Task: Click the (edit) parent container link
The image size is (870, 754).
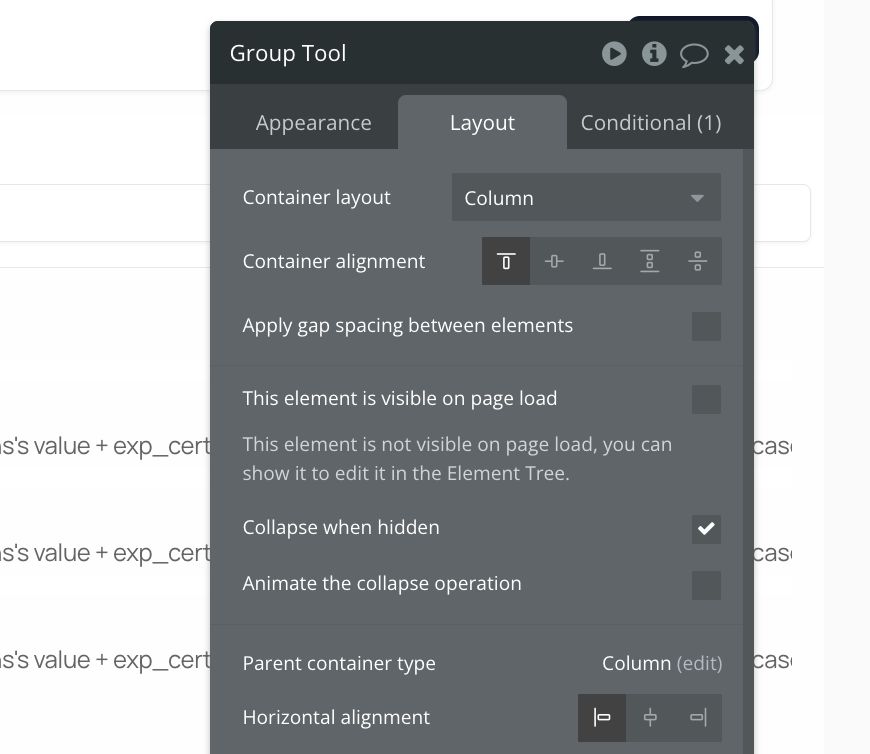Action: click(x=699, y=664)
